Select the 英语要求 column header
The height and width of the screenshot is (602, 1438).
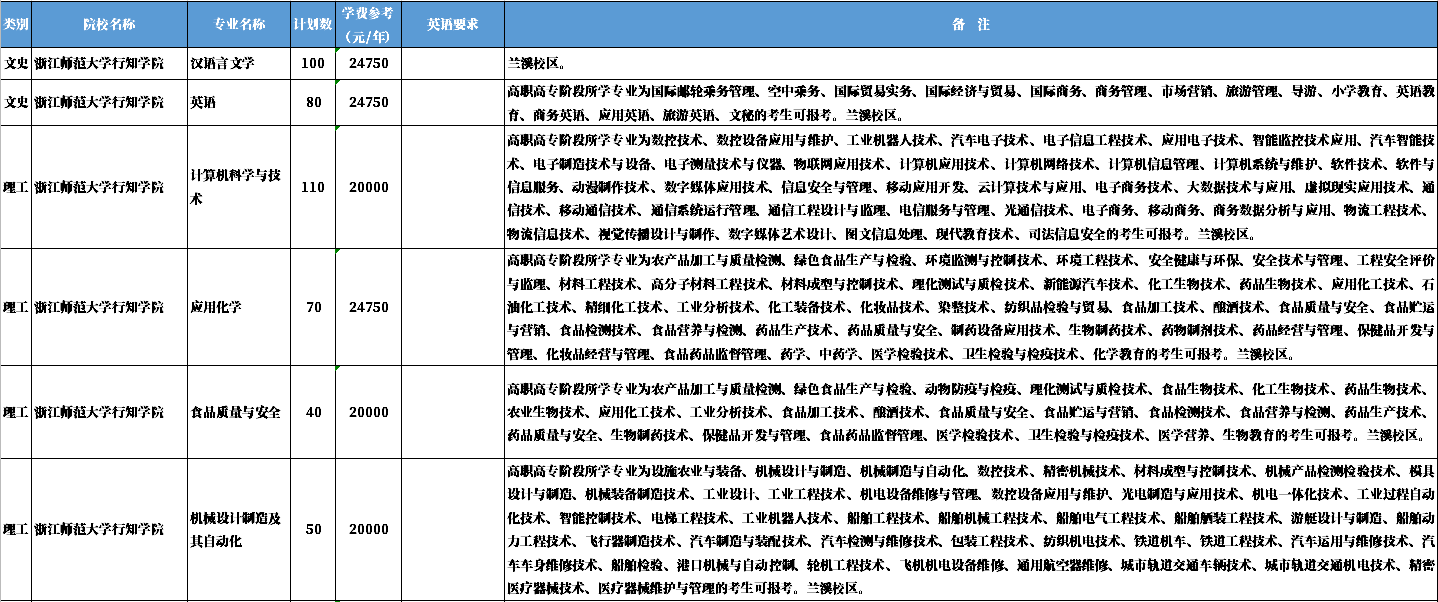point(452,24)
